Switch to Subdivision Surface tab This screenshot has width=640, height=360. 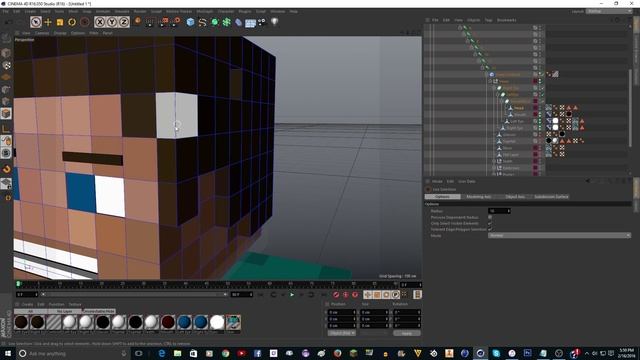(x=551, y=197)
